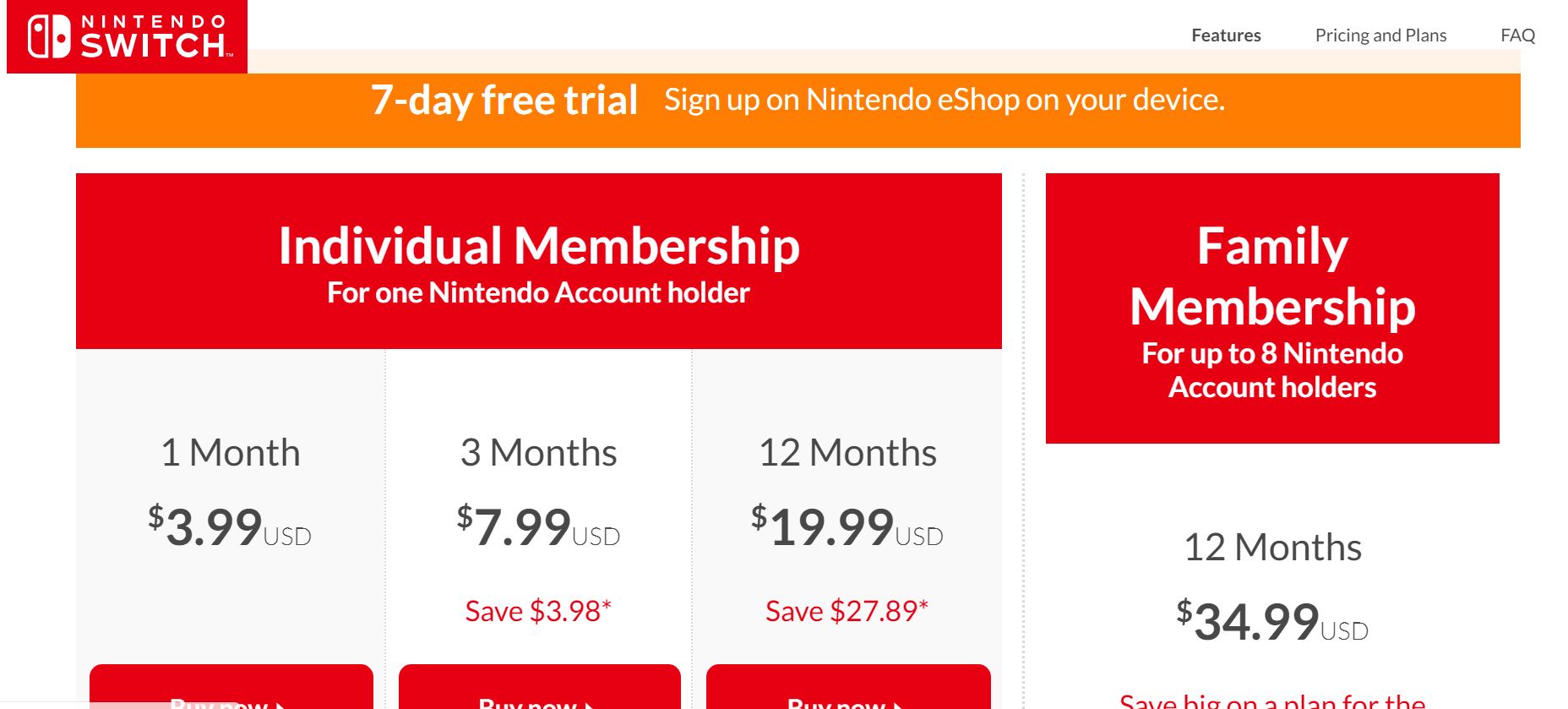The image size is (1568, 709).
Task: Choose the individual 12 Months plan title
Action: pyautogui.click(x=847, y=453)
